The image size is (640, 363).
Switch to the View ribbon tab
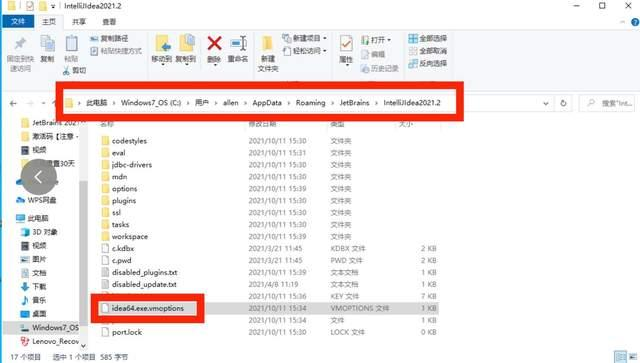pos(109,22)
